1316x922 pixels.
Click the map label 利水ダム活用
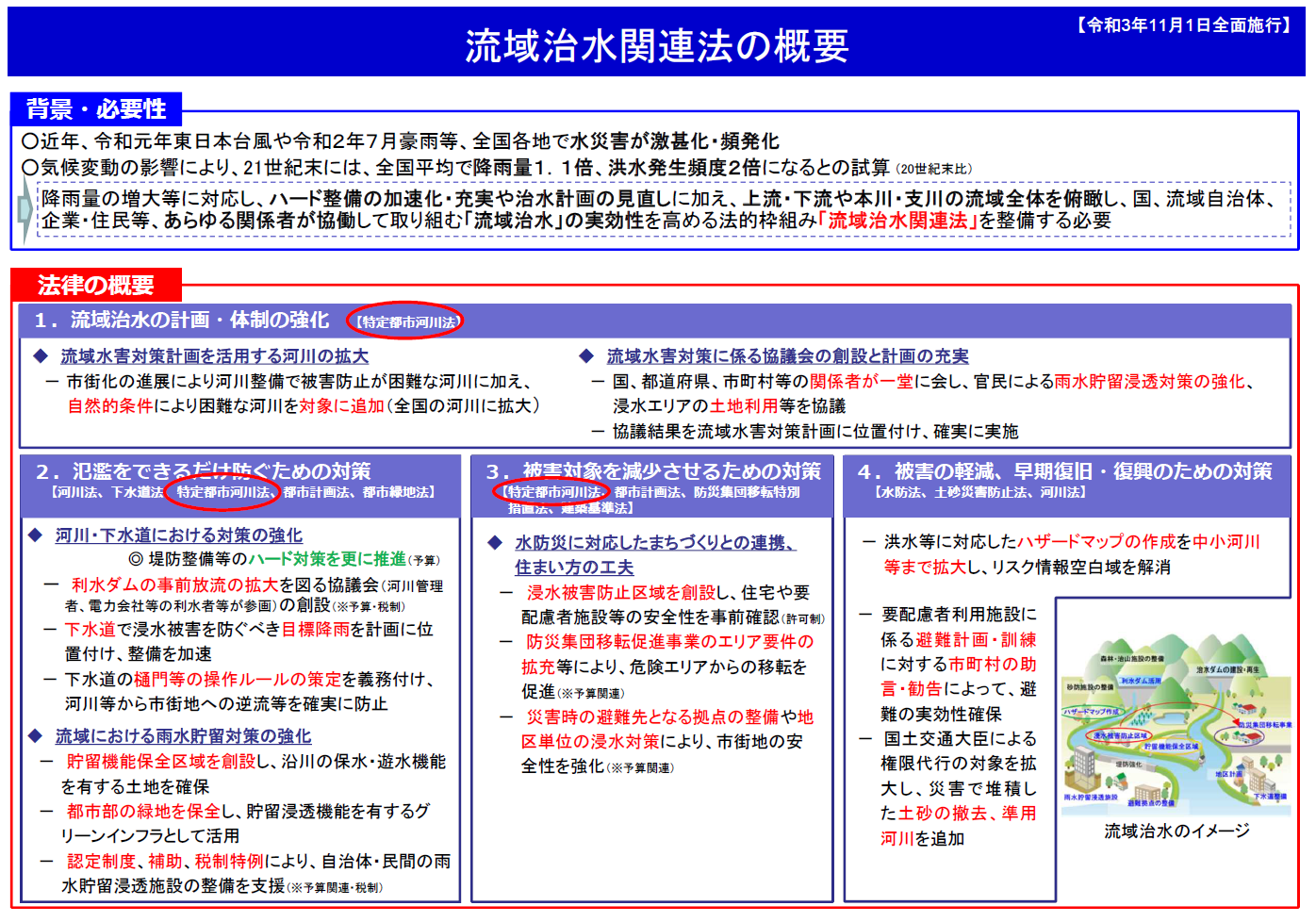tap(1140, 681)
